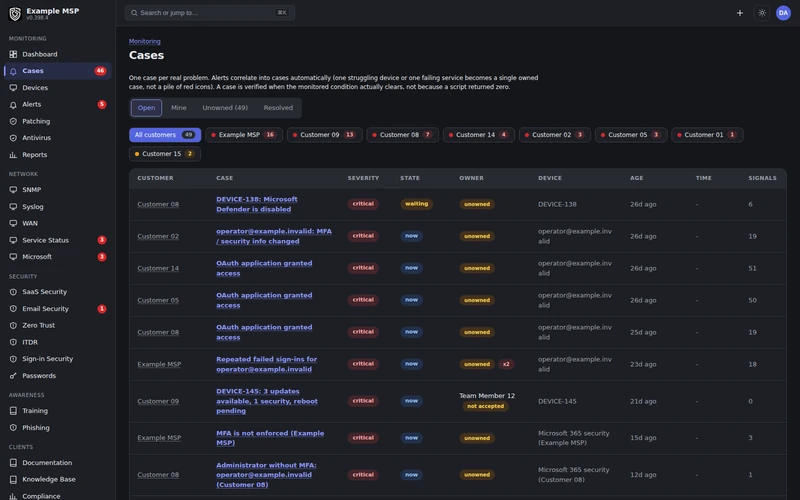Switch to the Unowned (49) tab
800x500 pixels.
[225, 108]
